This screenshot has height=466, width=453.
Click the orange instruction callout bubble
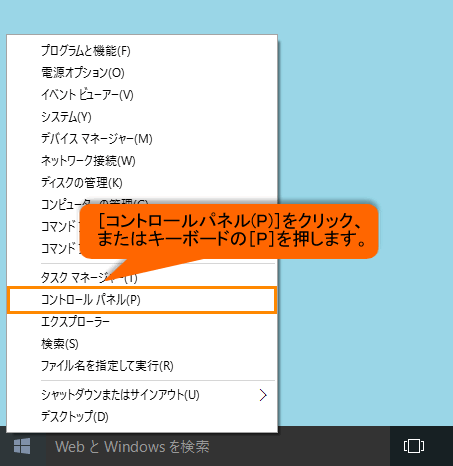tap(229, 231)
